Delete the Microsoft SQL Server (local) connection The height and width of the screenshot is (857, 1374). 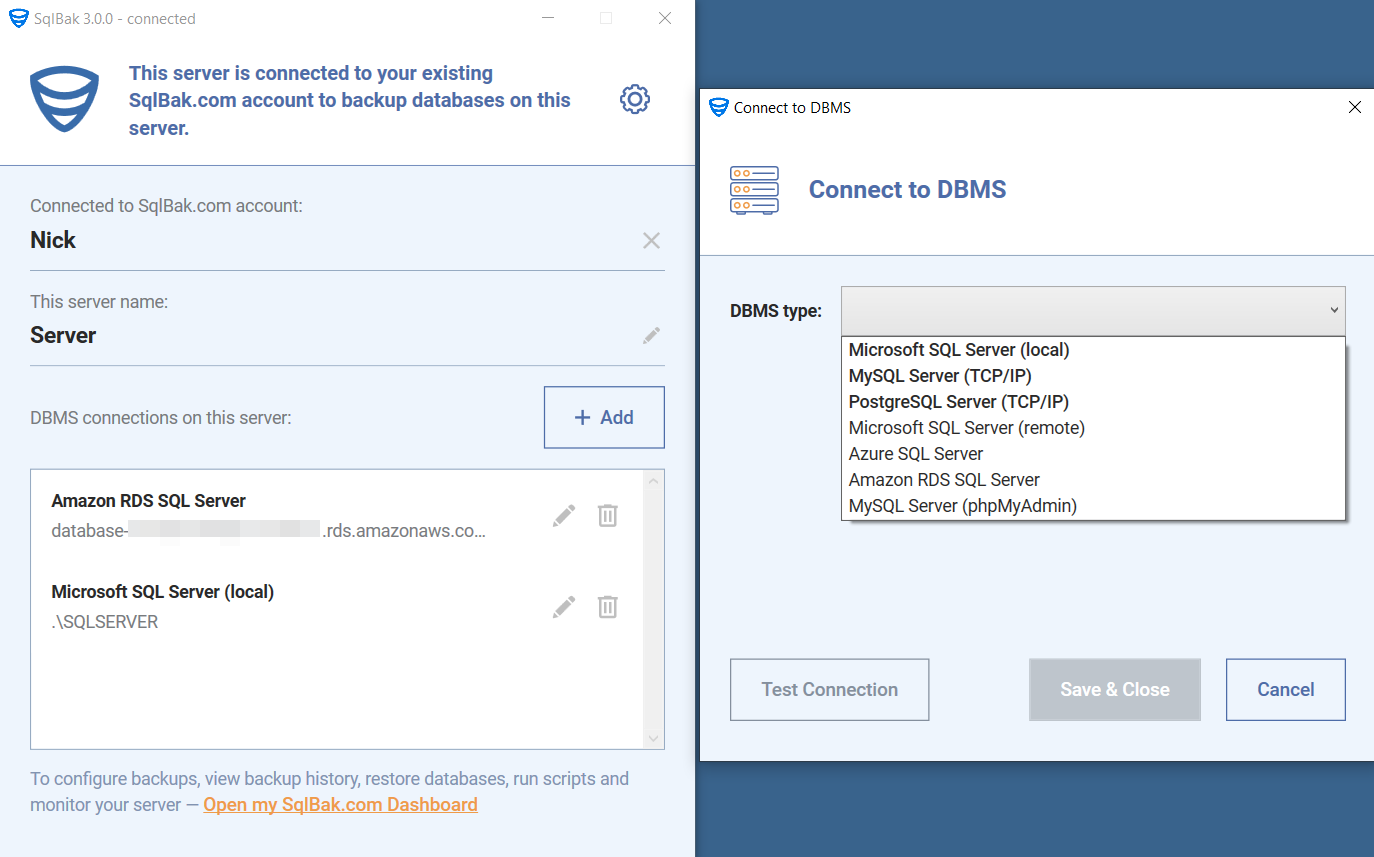[x=607, y=606]
